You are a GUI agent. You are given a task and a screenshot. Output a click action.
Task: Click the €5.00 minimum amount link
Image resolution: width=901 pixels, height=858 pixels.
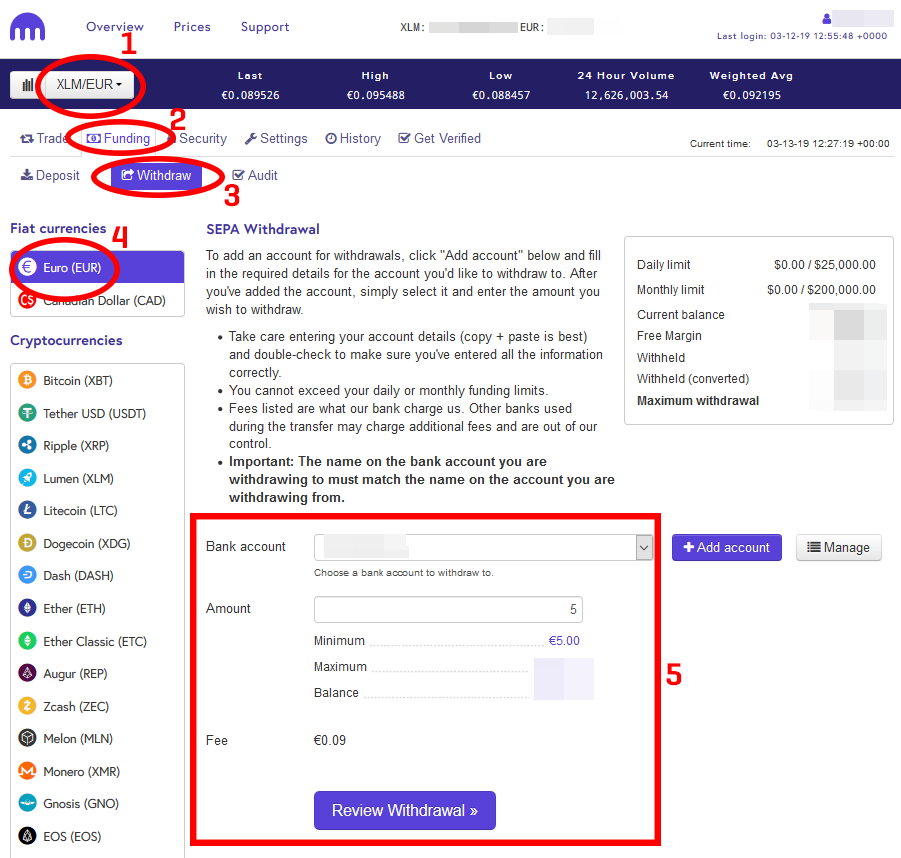(x=564, y=640)
